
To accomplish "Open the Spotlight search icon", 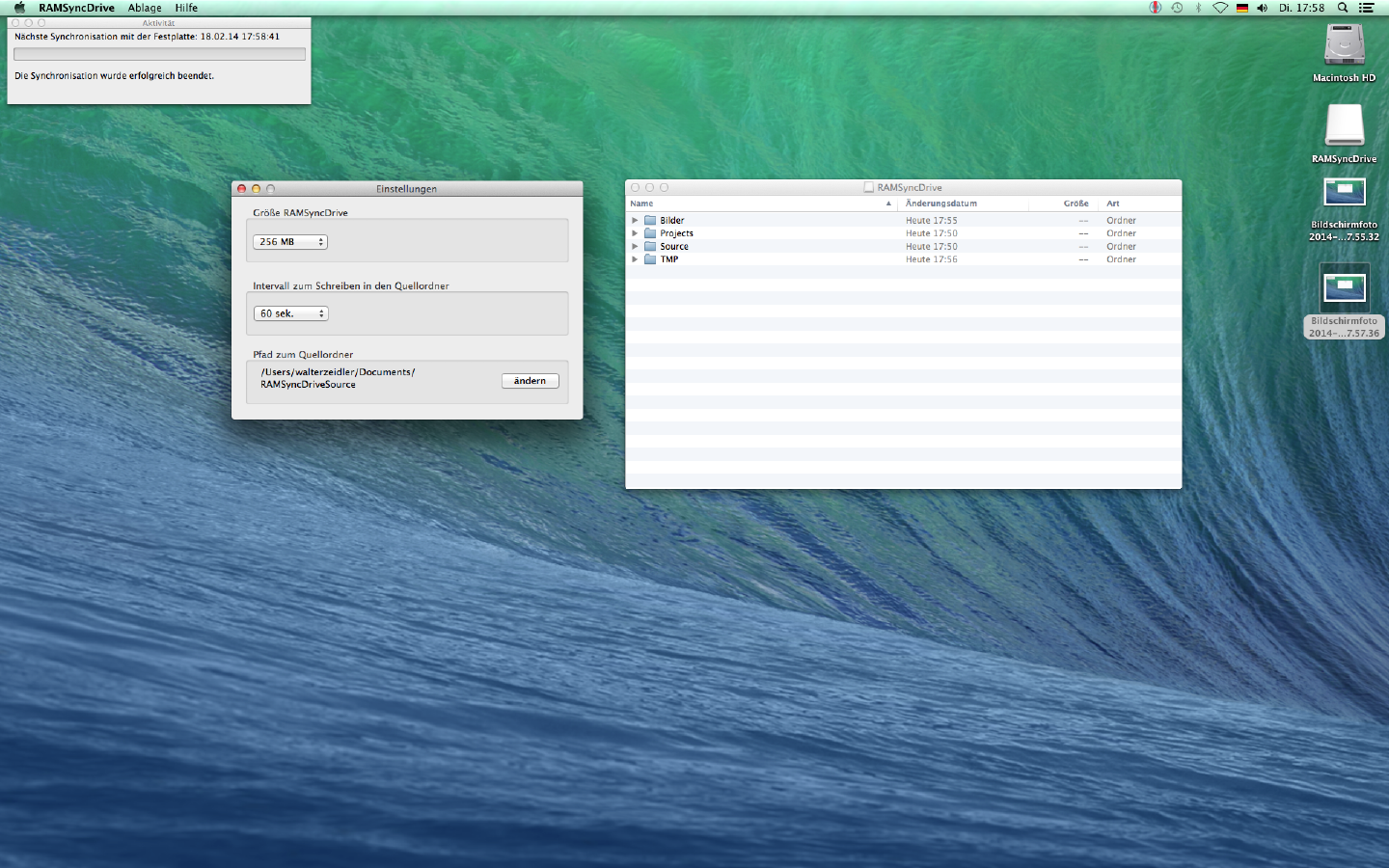I will pyautogui.click(x=1342, y=8).
